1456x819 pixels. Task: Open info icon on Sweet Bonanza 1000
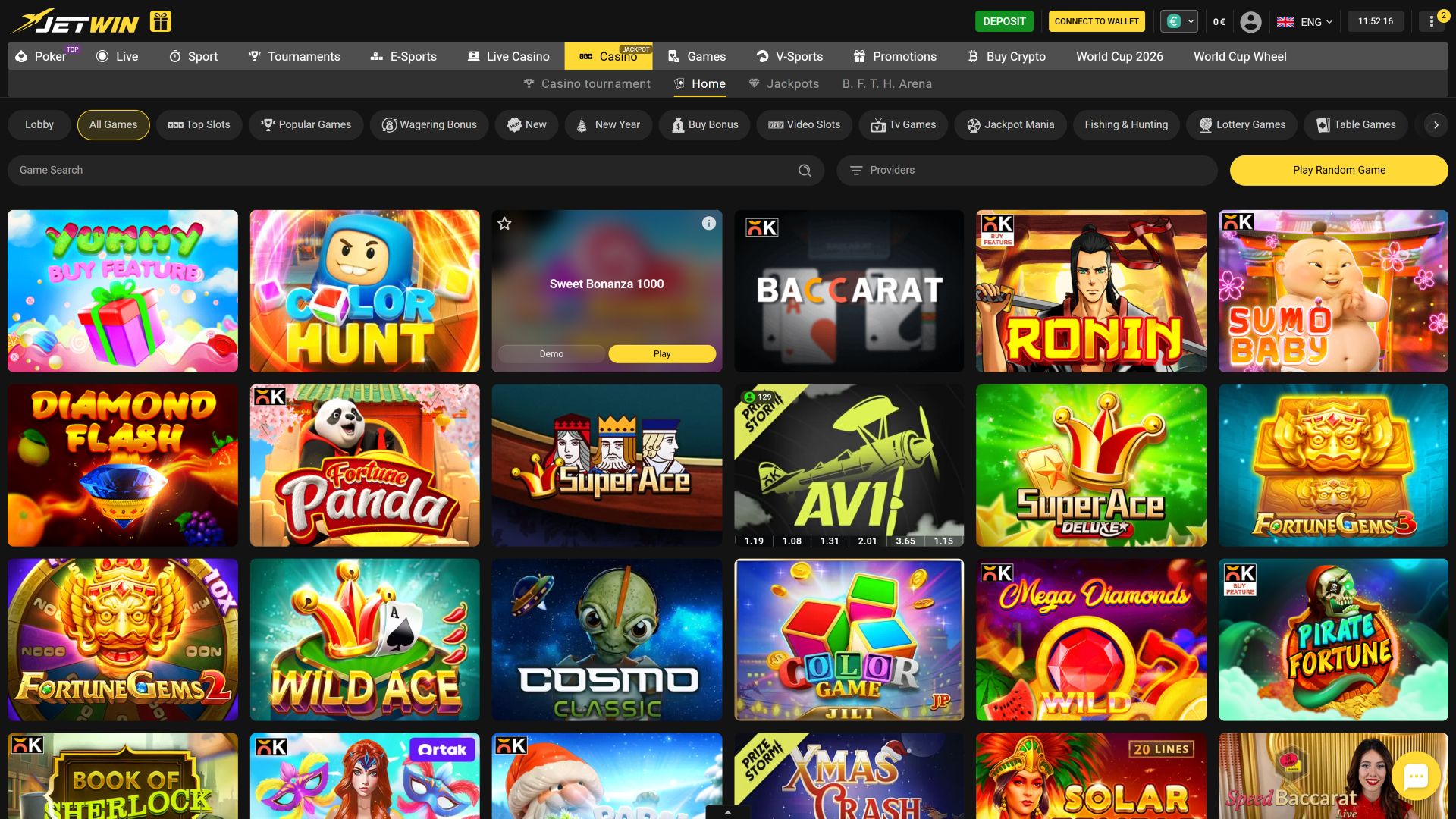(708, 223)
